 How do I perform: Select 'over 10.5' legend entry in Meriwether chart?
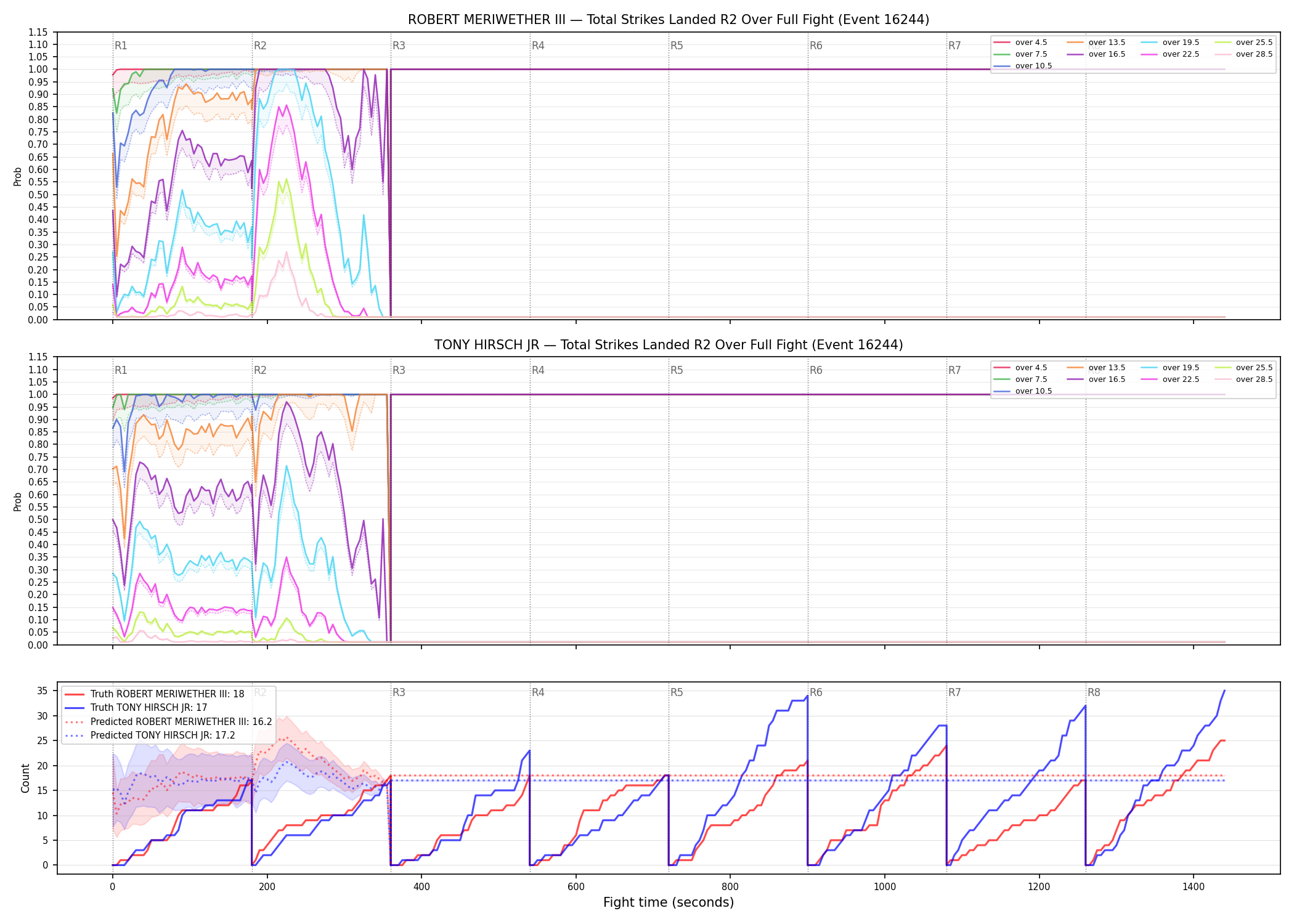pos(1023,66)
